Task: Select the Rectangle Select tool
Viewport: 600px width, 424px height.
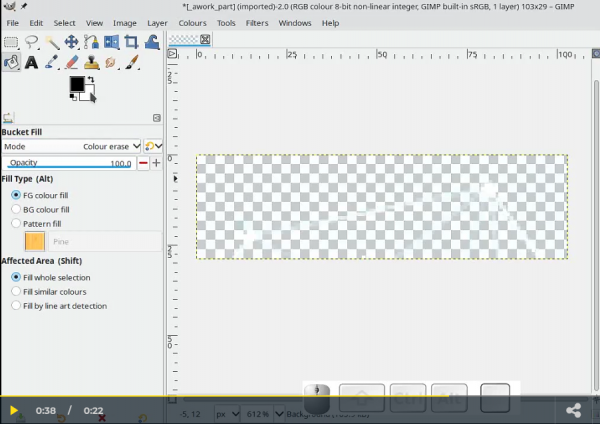Action: (x=11, y=42)
